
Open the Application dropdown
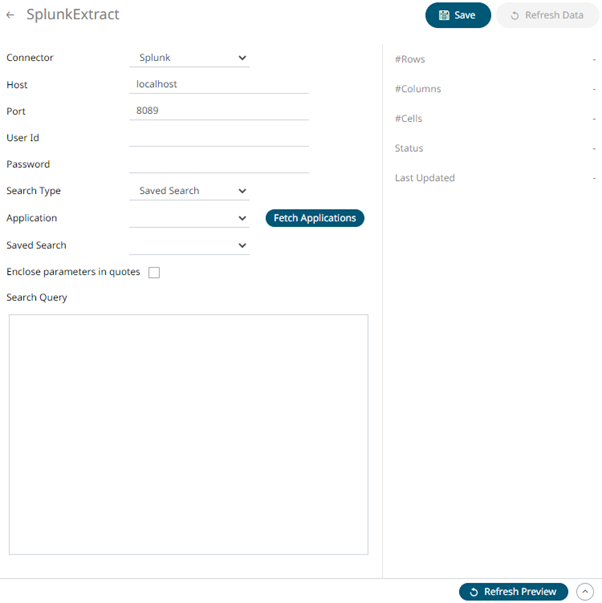point(189,218)
